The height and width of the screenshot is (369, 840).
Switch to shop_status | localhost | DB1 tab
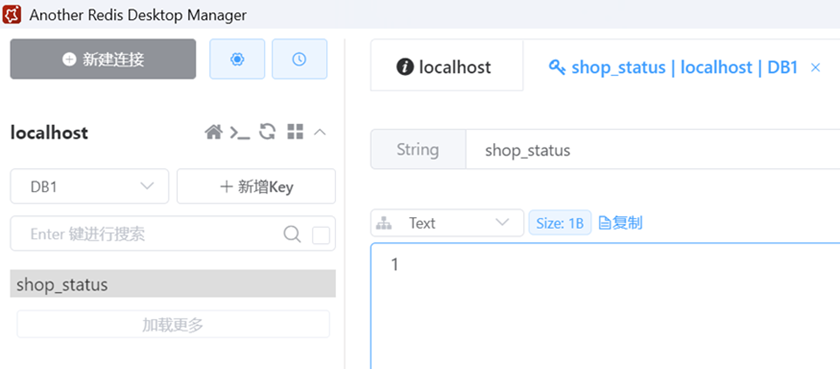click(x=685, y=67)
